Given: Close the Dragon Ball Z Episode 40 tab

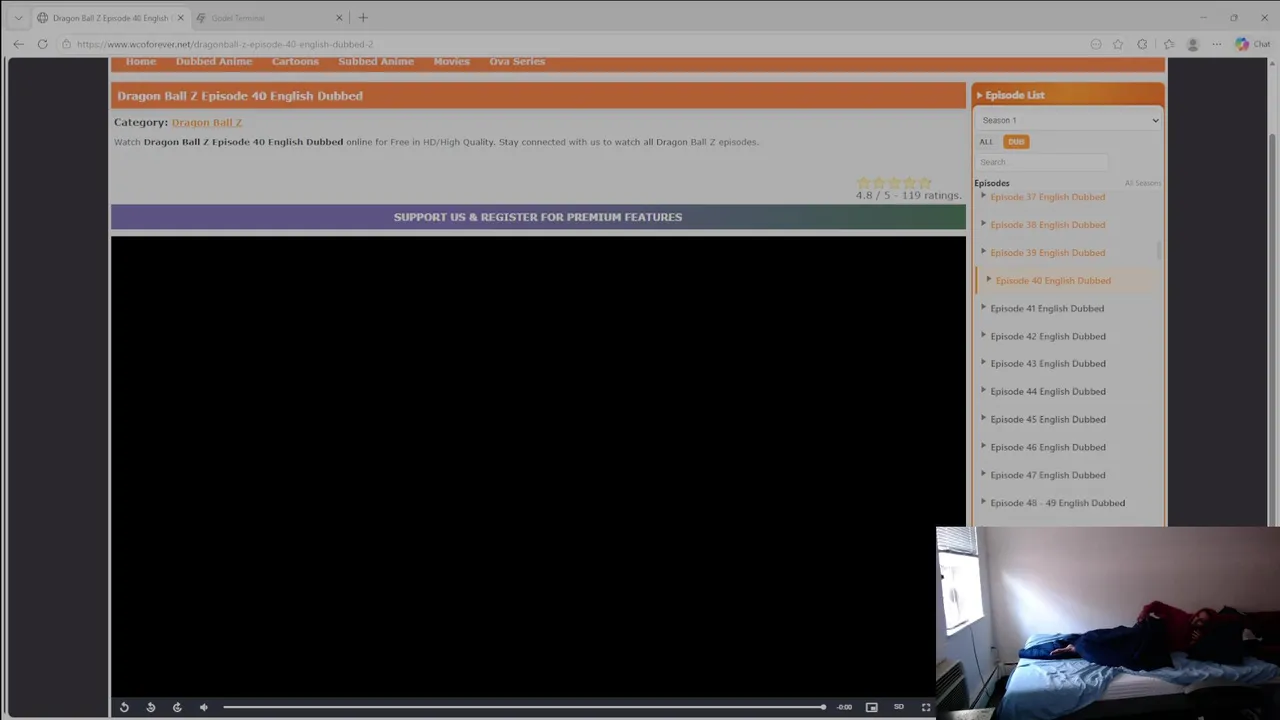Looking at the screenshot, I should pos(180,18).
